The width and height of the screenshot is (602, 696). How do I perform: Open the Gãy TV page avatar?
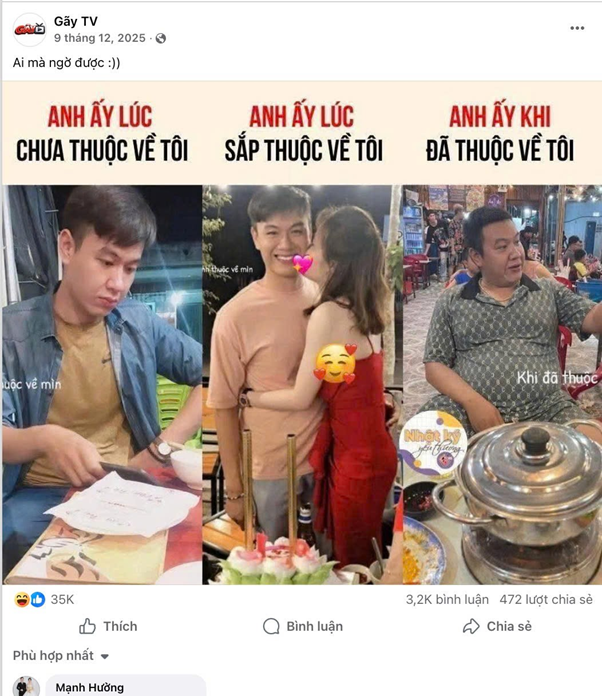[29, 29]
